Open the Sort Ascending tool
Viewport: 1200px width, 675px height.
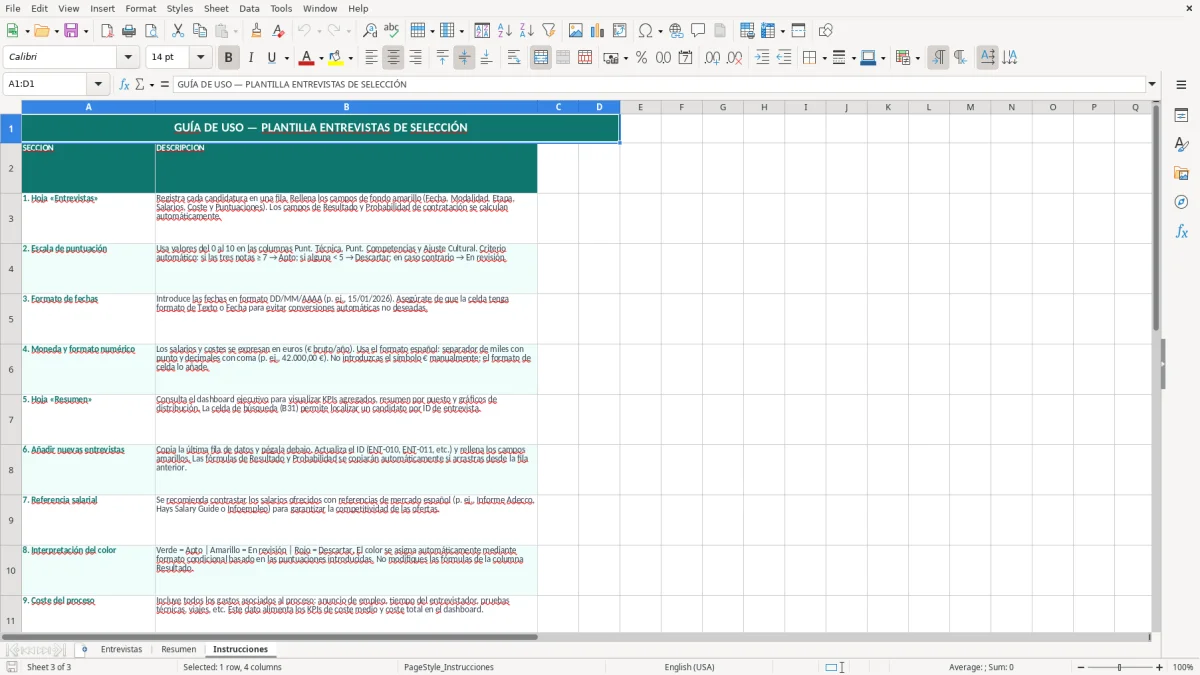(x=505, y=31)
